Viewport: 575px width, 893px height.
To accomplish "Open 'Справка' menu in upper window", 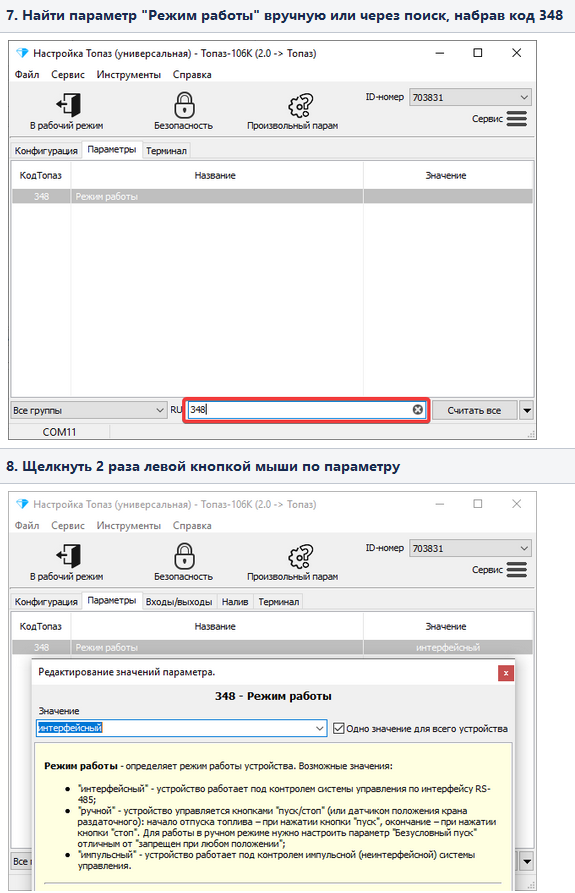I will 192,75.
